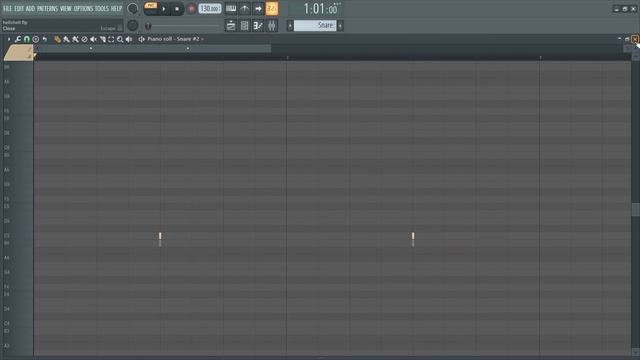Minimize the piano roll window
This screenshot has height=360, width=640.
pos(620,39)
